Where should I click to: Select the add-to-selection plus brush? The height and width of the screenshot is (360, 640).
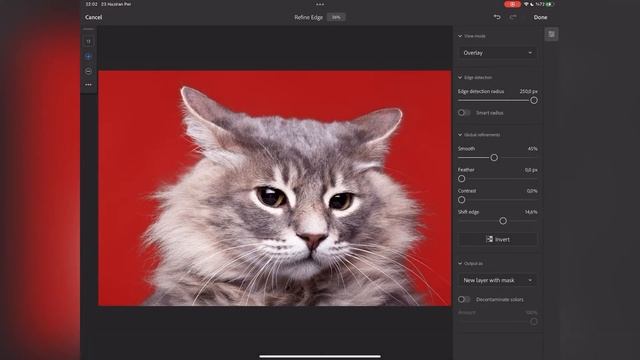[88, 56]
